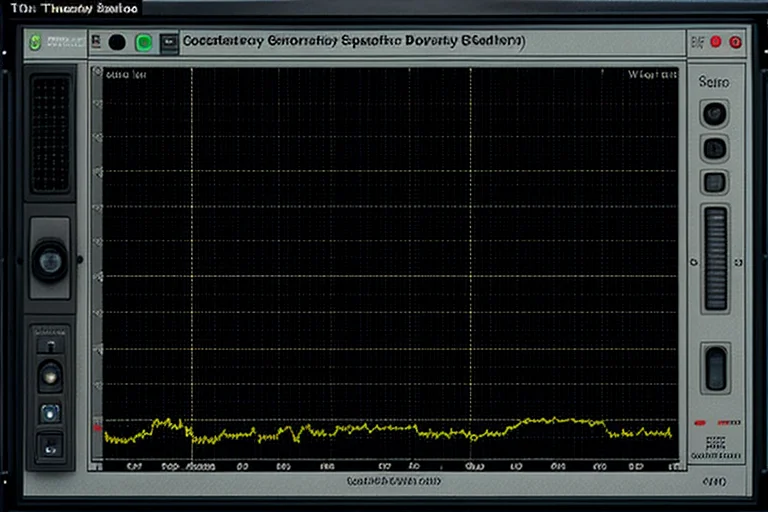
Task: Click the black round button in the top toolbar
Action: coord(117,43)
